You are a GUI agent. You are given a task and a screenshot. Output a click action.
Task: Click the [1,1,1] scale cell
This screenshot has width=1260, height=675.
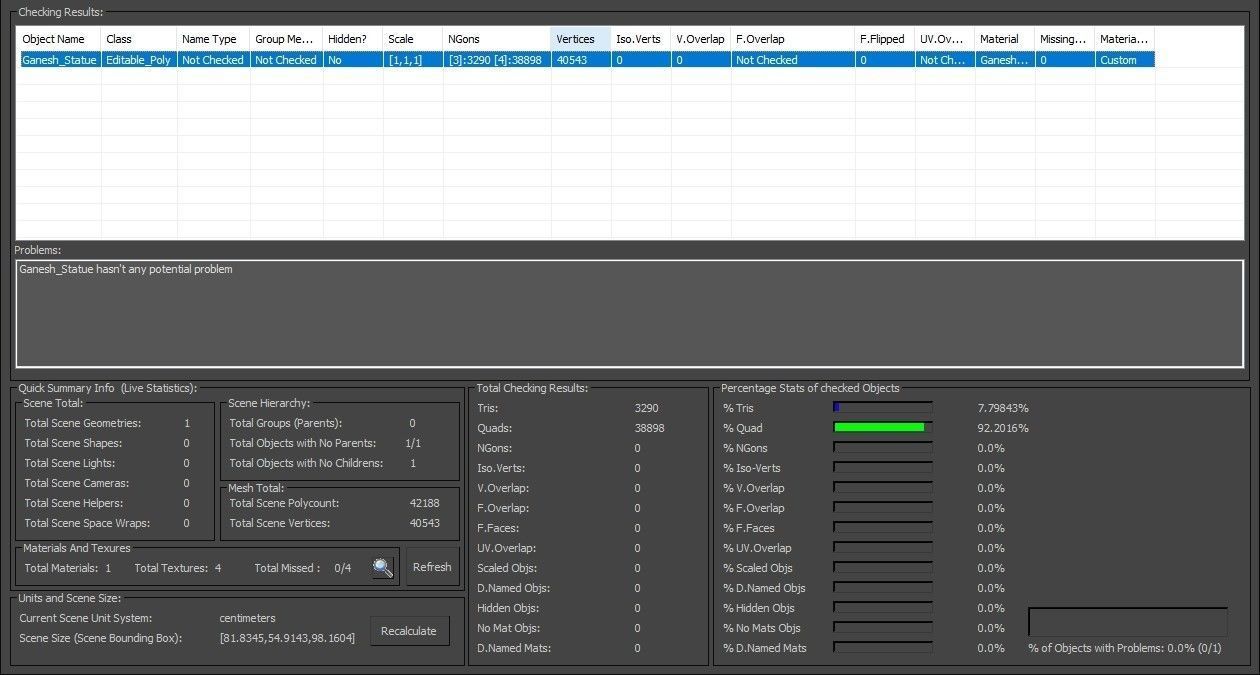tap(412, 60)
